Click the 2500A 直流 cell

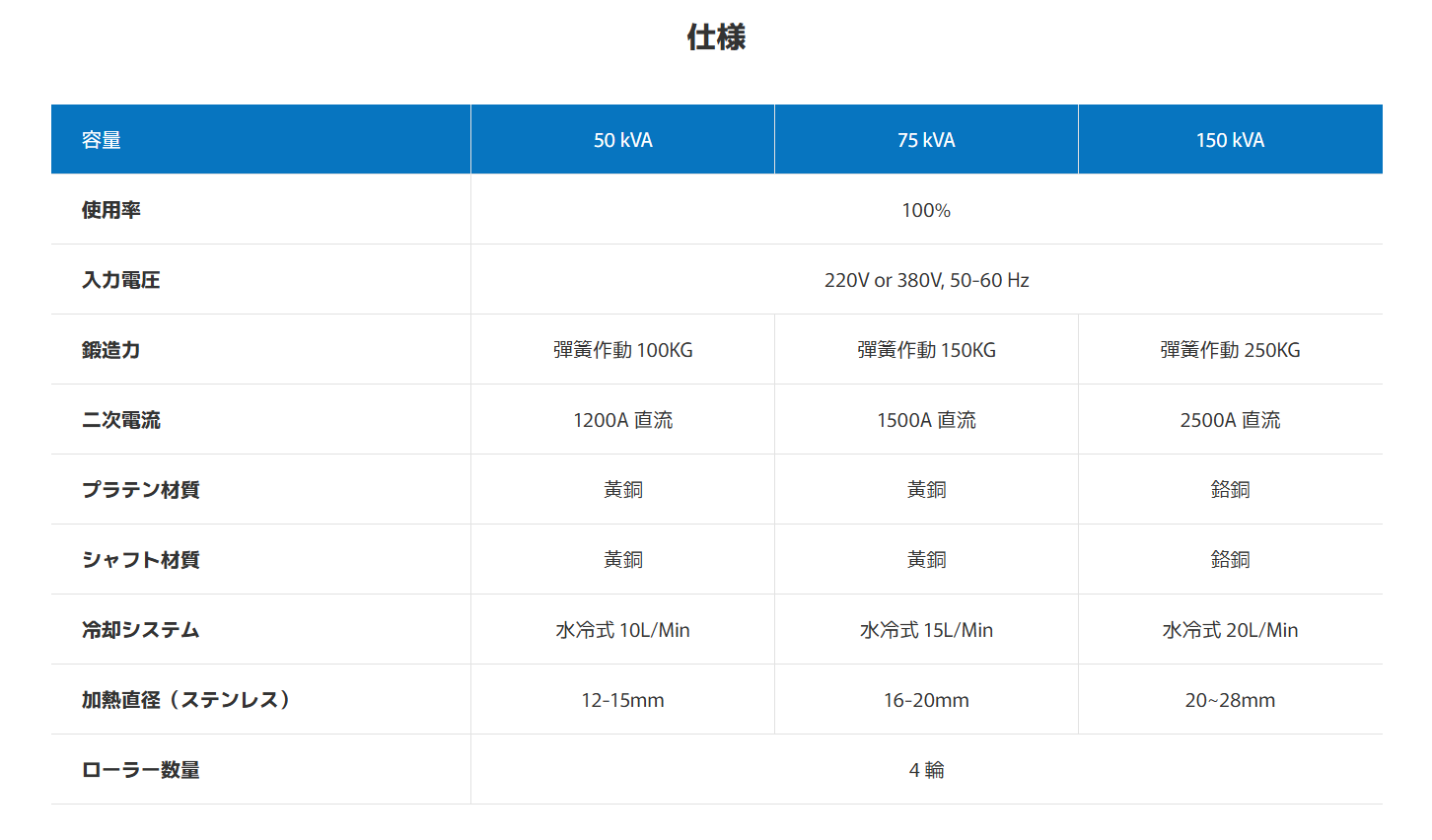1230,420
